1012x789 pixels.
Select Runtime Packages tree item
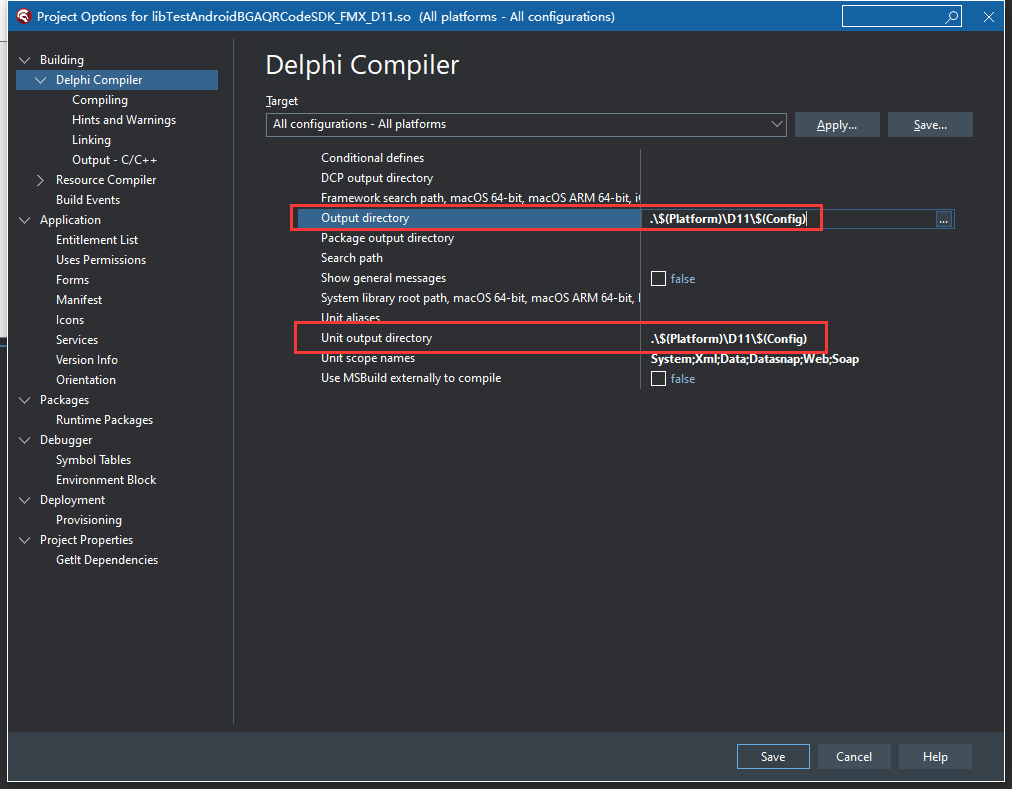pyautogui.click(x=105, y=420)
